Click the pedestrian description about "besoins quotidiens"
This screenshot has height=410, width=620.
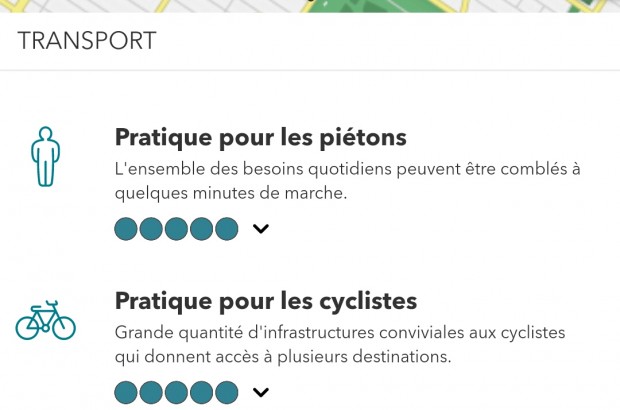pyautogui.click(x=347, y=181)
